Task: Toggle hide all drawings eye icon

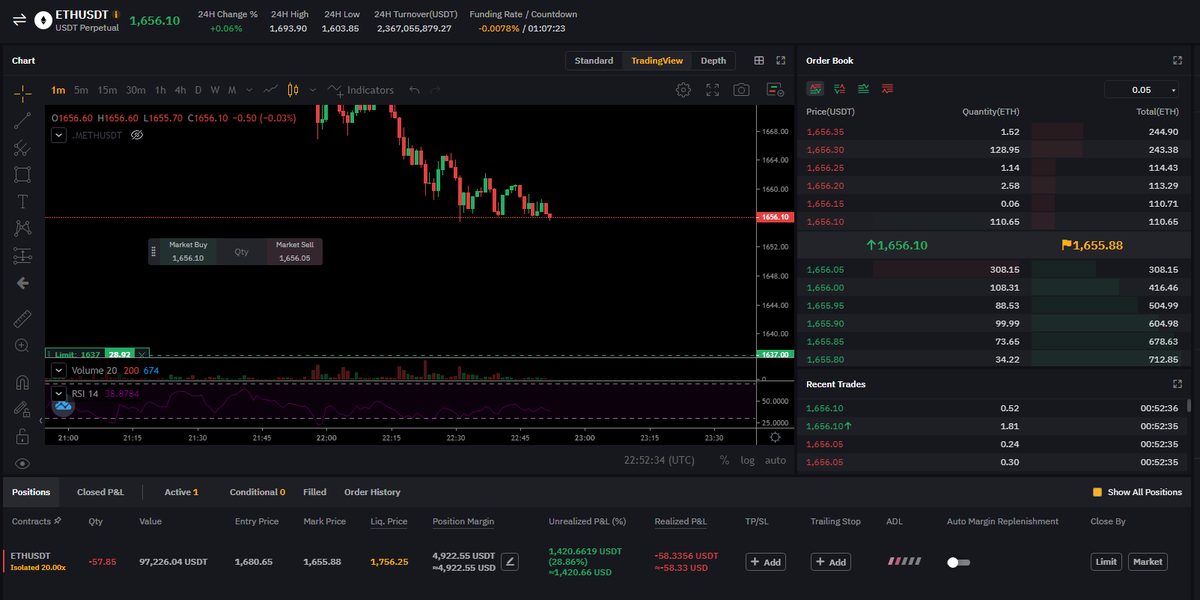Action: (22, 463)
